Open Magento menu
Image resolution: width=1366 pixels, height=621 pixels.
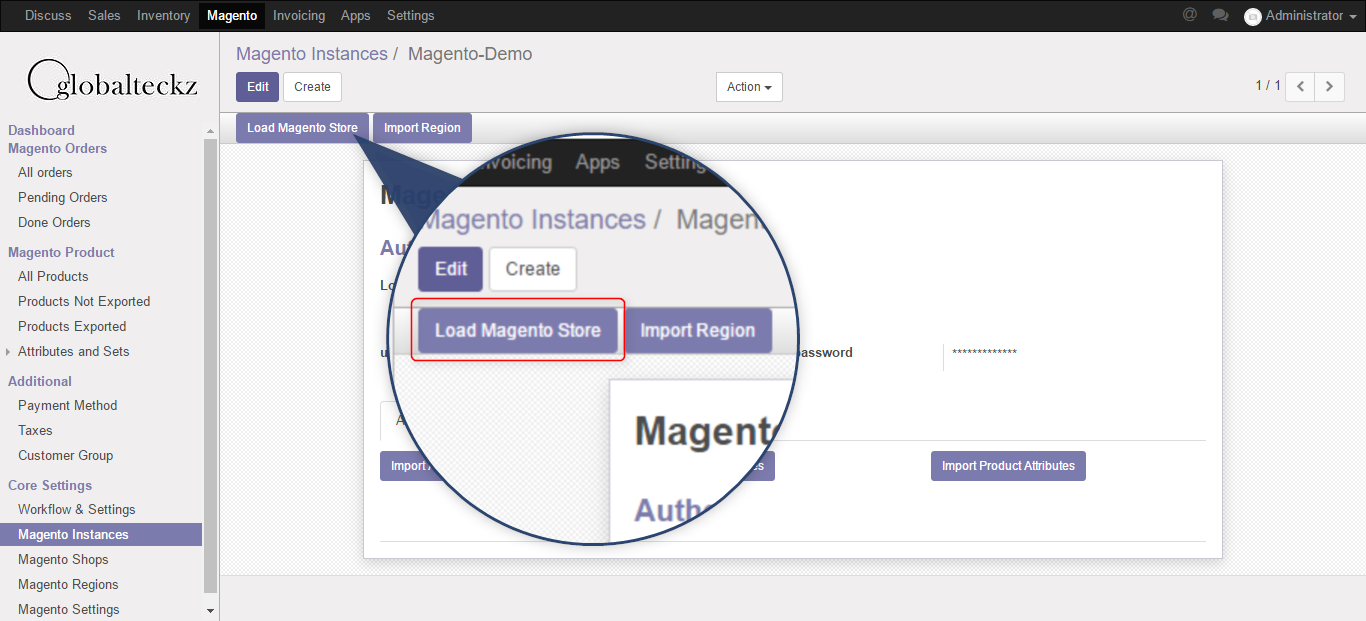click(x=232, y=15)
